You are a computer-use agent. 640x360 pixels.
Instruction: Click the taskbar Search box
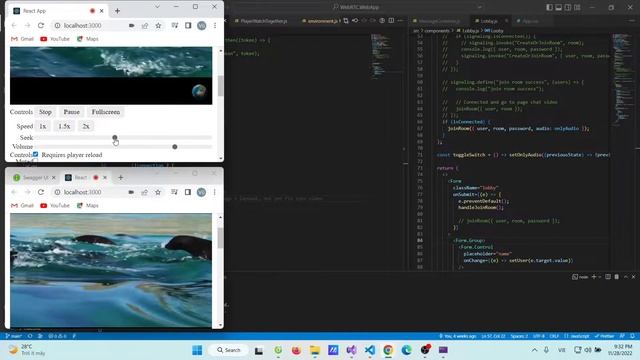point(229,350)
